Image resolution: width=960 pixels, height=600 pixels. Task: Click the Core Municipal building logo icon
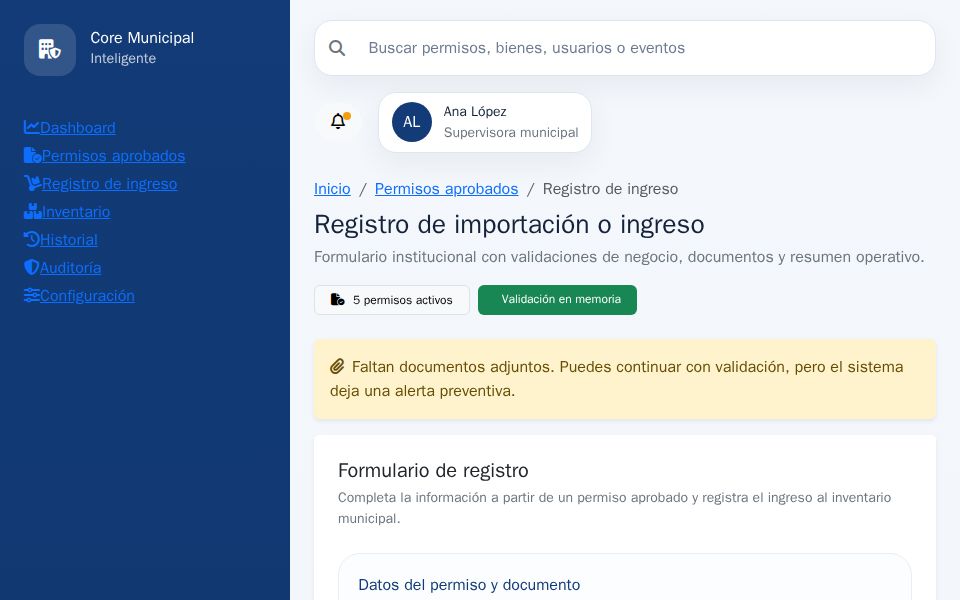[50, 50]
